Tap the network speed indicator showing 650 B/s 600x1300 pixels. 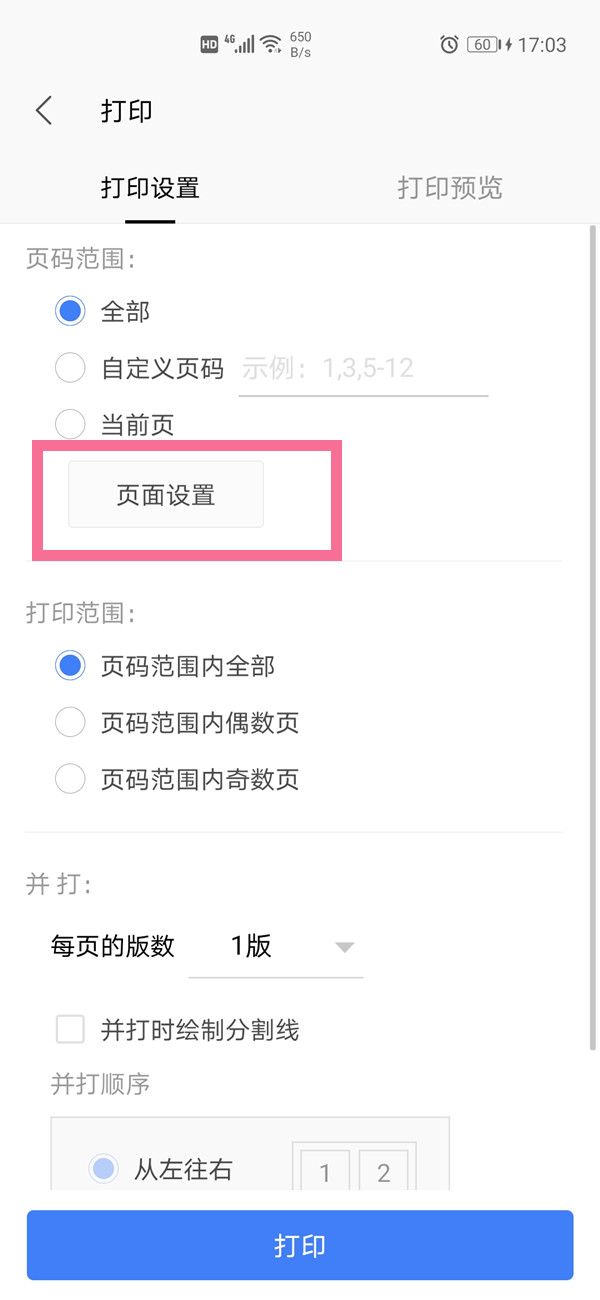click(300, 44)
